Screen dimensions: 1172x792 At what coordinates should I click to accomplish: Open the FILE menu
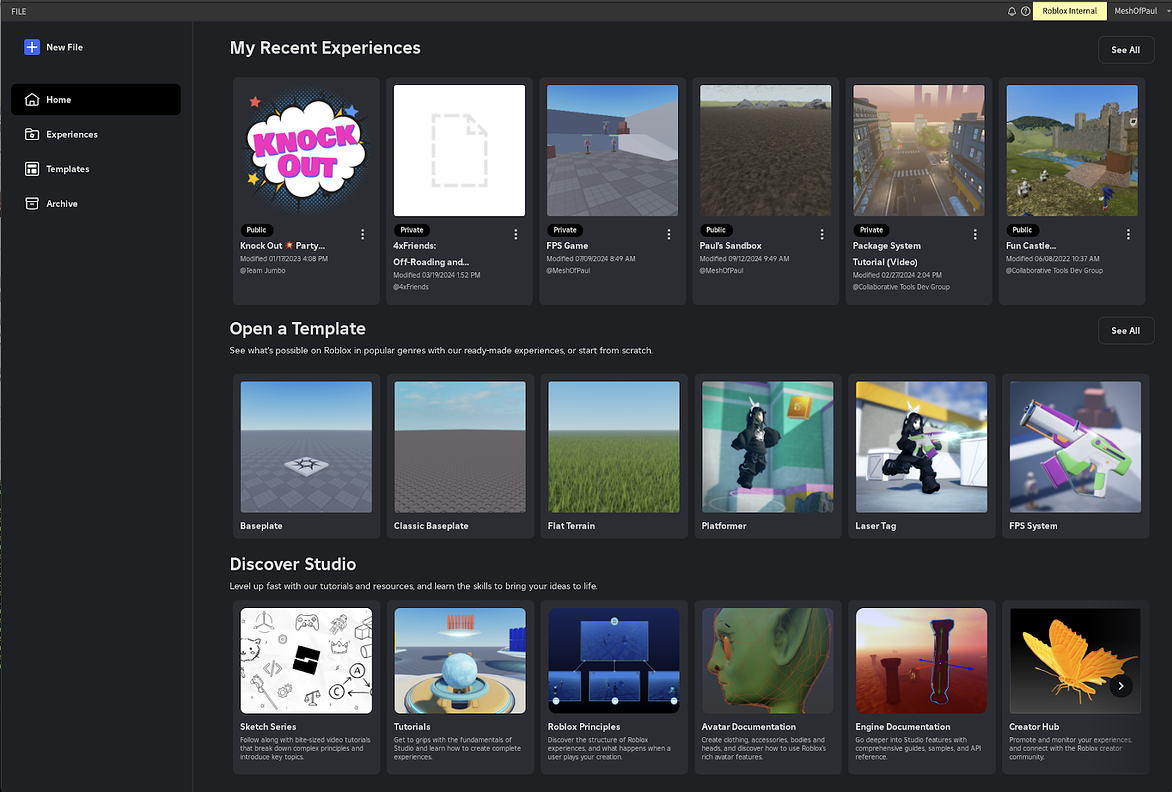[18, 11]
